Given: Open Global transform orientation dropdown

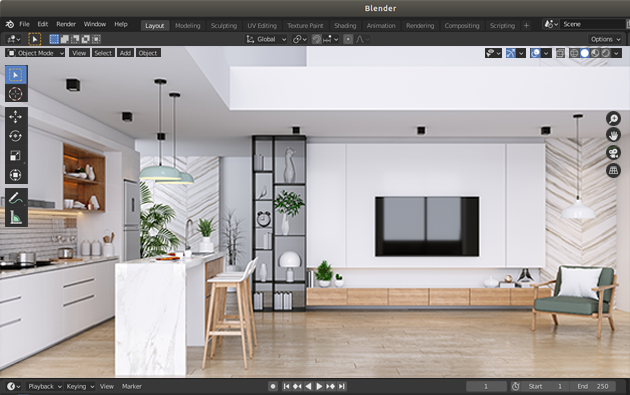Looking at the screenshot, I should pos(266,39).
